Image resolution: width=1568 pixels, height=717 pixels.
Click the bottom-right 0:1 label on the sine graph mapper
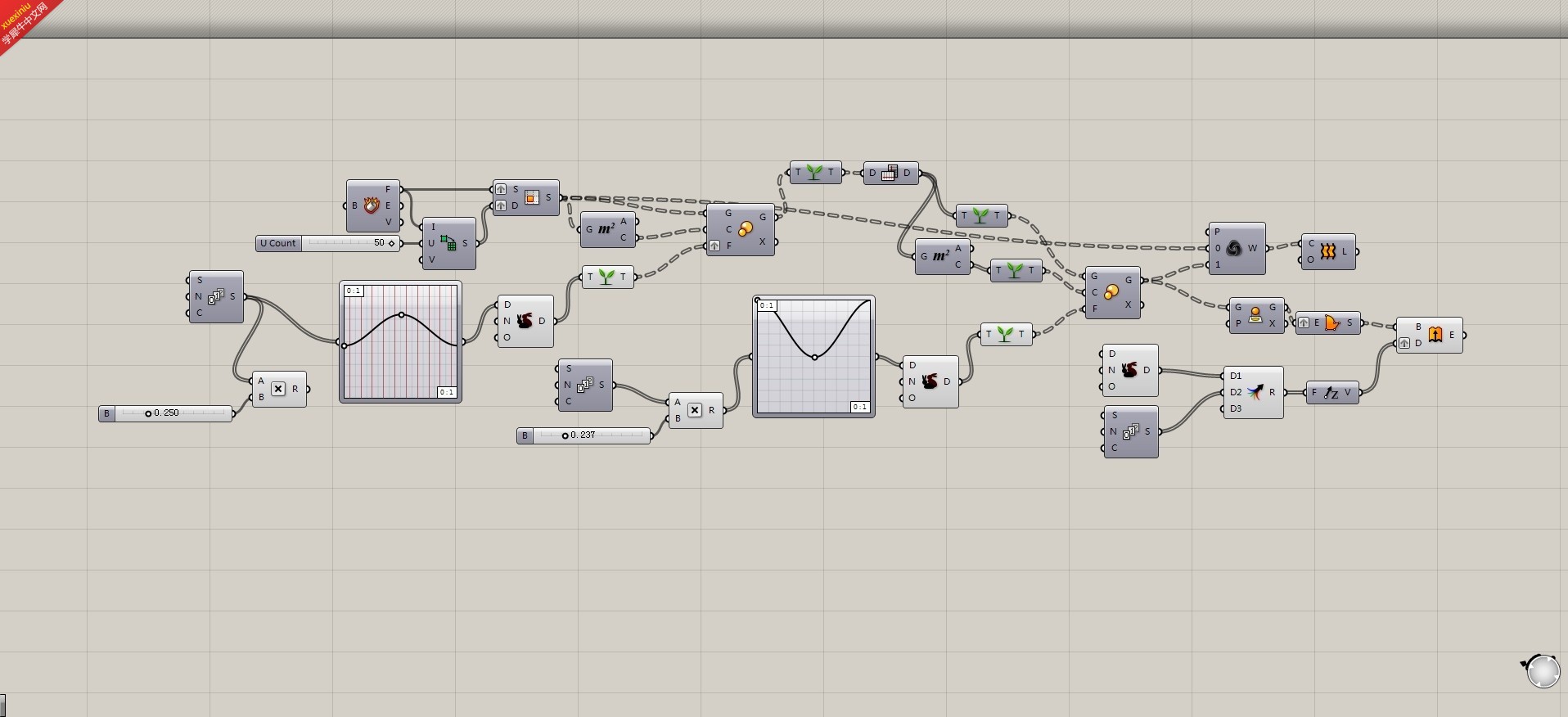[x=447, y=392]
